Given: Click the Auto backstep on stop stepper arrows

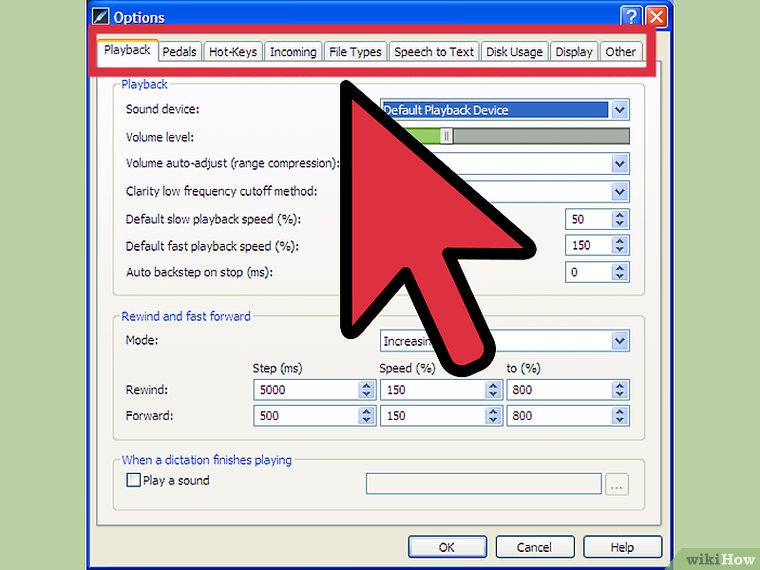Looking at the screenshot, I should 620,272.
